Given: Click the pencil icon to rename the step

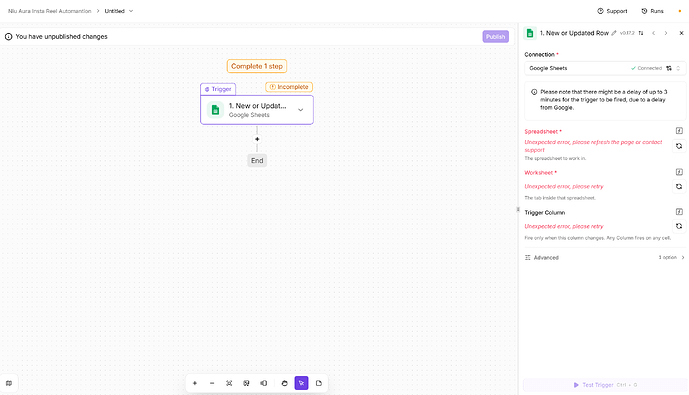Looking at the screenshot, I should click(x=614, y=33).
